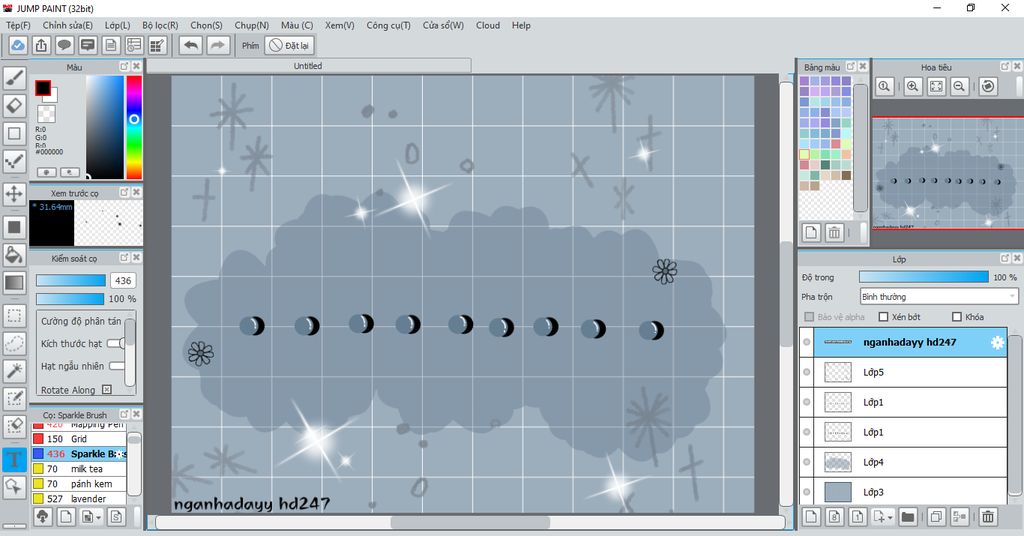Select the Gradient tool

point(14,283)
